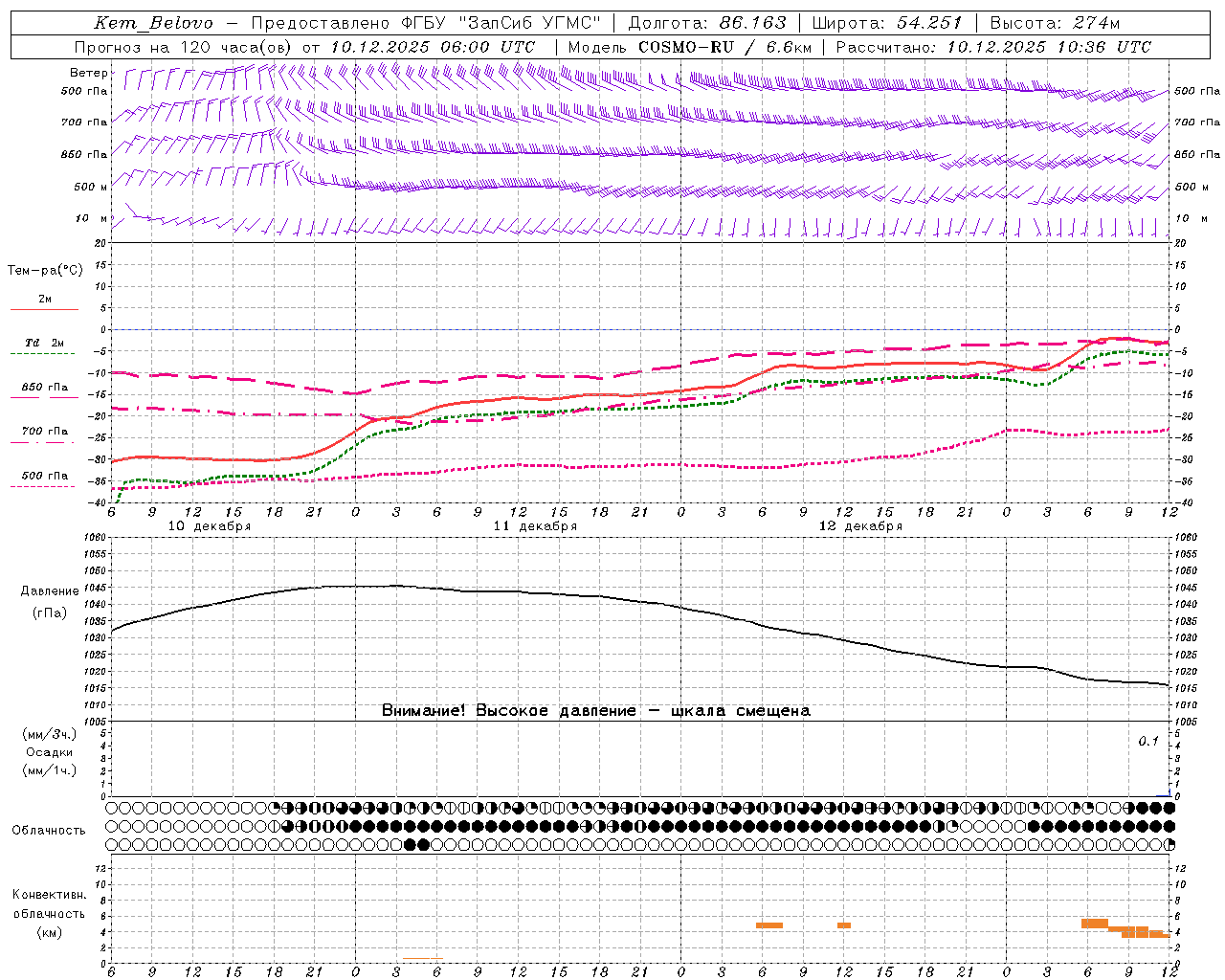Click the (мм/3ч.) precipitation unit label

coord(50,735)
